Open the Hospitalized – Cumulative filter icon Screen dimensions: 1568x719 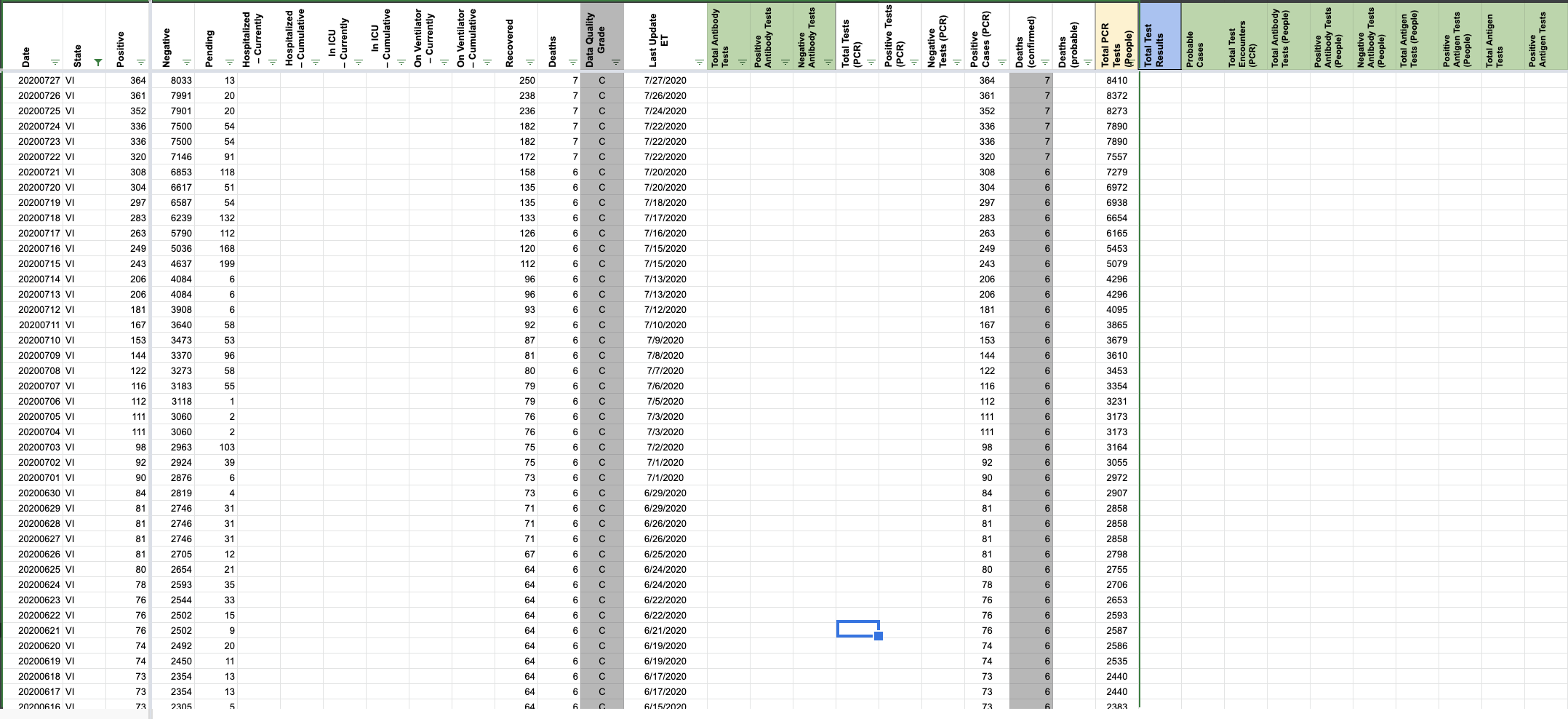click(316, 63)
